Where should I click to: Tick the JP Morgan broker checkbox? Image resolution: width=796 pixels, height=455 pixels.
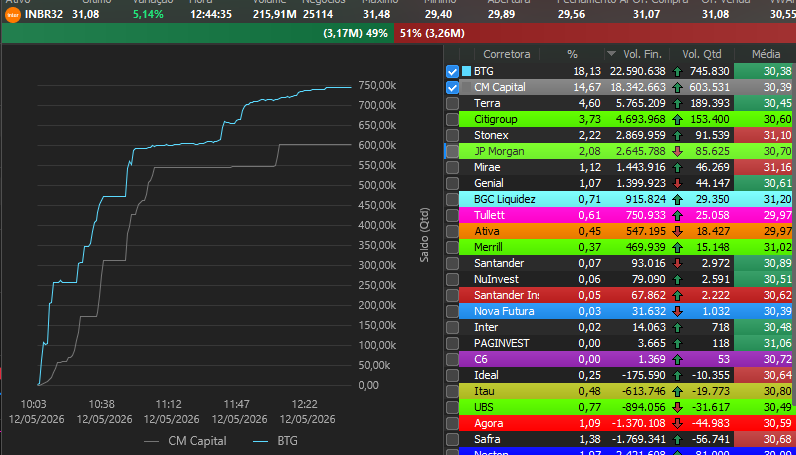(x=452, y=151)
